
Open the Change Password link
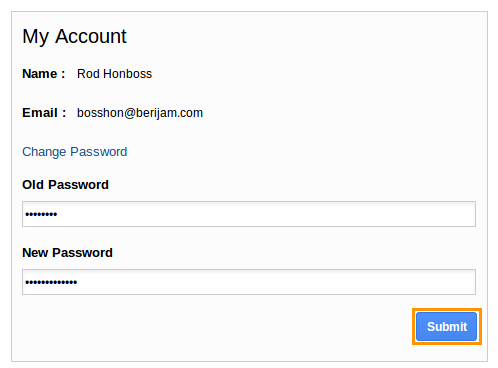pyautogui.click(x=75, y=152)
